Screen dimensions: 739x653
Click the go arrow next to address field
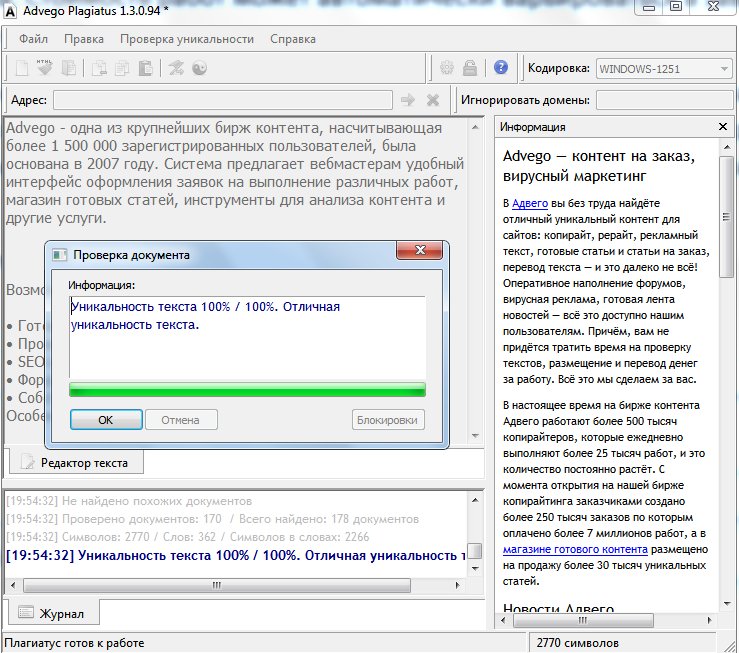point(408,100)
